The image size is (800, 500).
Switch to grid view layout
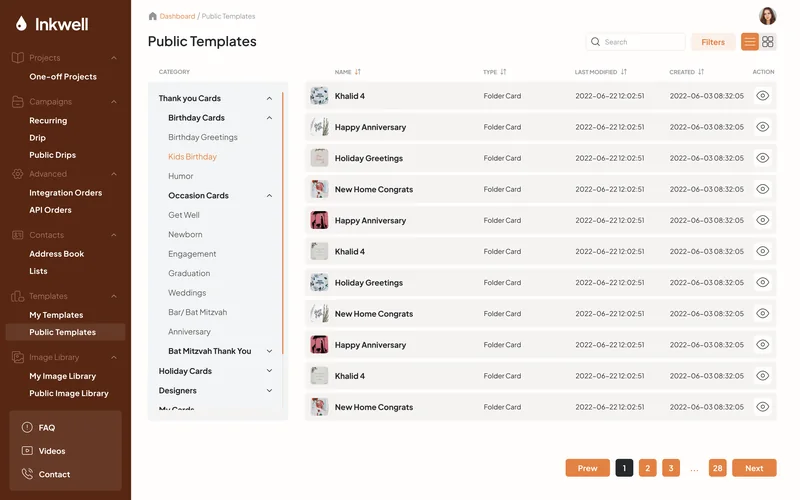[767, 42]
